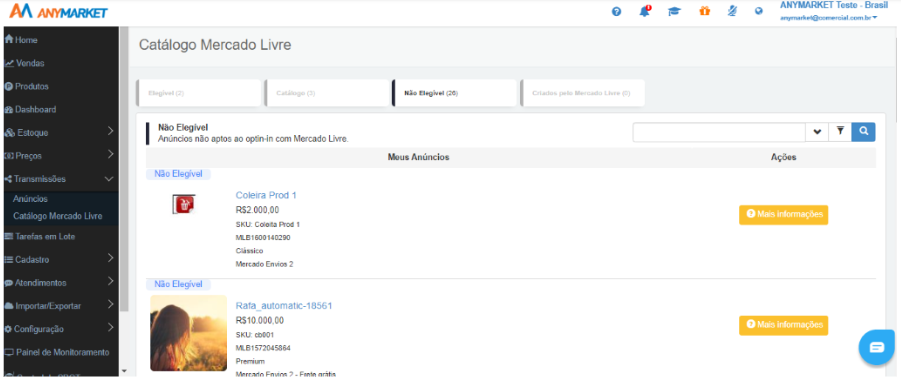Image resolution: width=901 pixels, height=378 pixels.
Task: Click the orange gift icon
Action: [x=704, y=11]
